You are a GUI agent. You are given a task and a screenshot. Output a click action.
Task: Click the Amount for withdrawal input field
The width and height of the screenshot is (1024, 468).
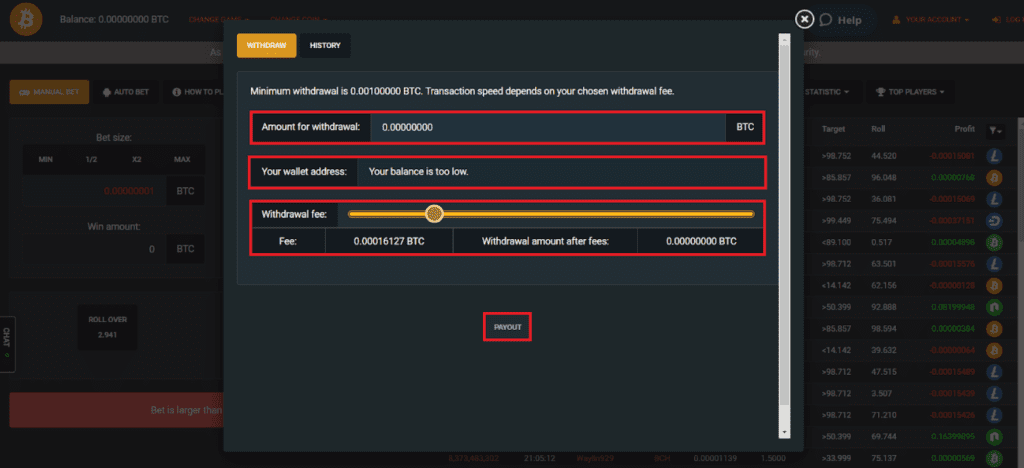[548, 127]
